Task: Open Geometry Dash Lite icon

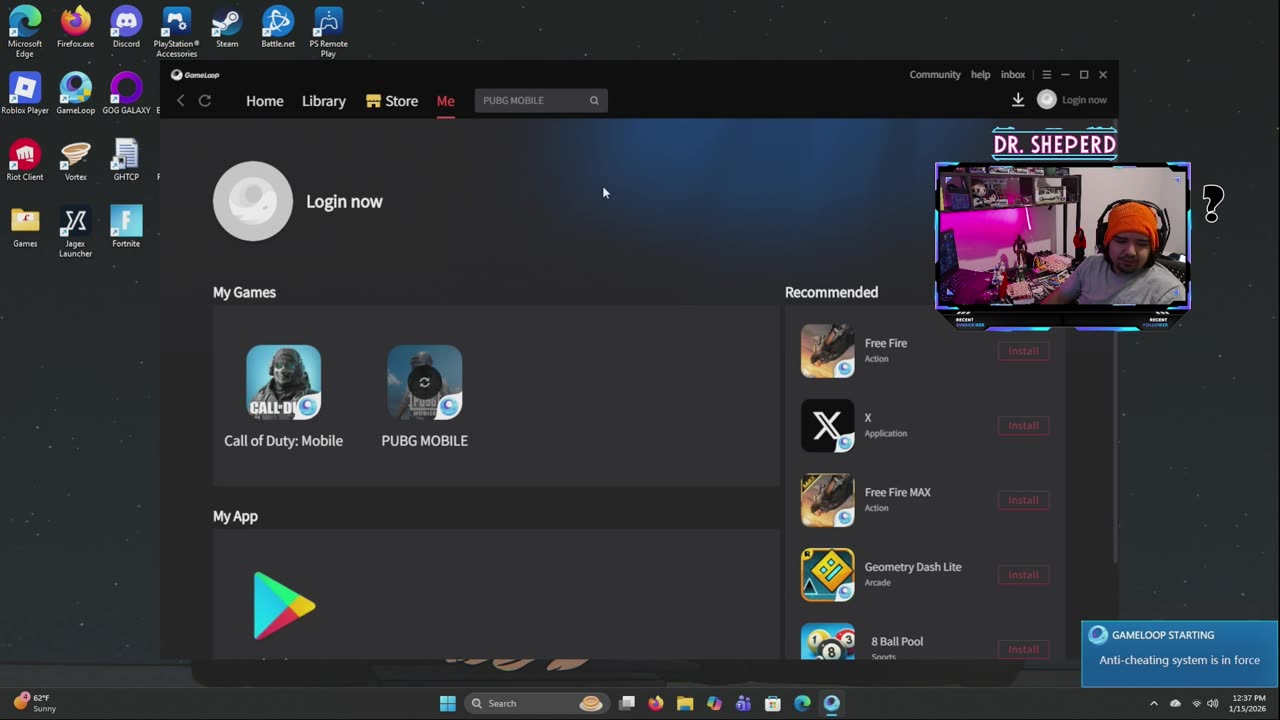Action: pyautogui.click(x=828, y=575)
